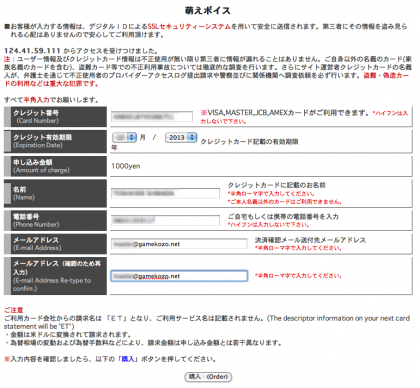Click the Amount of charge label cell

(x=55, y=166)
